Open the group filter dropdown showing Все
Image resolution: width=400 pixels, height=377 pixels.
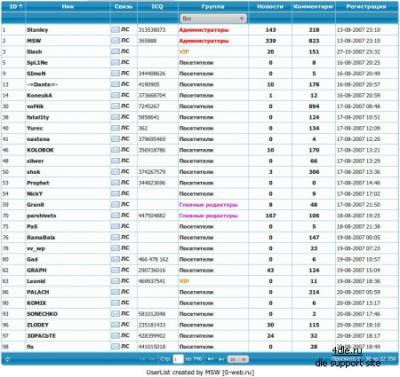pyautogui.click(x=213, y=18)
